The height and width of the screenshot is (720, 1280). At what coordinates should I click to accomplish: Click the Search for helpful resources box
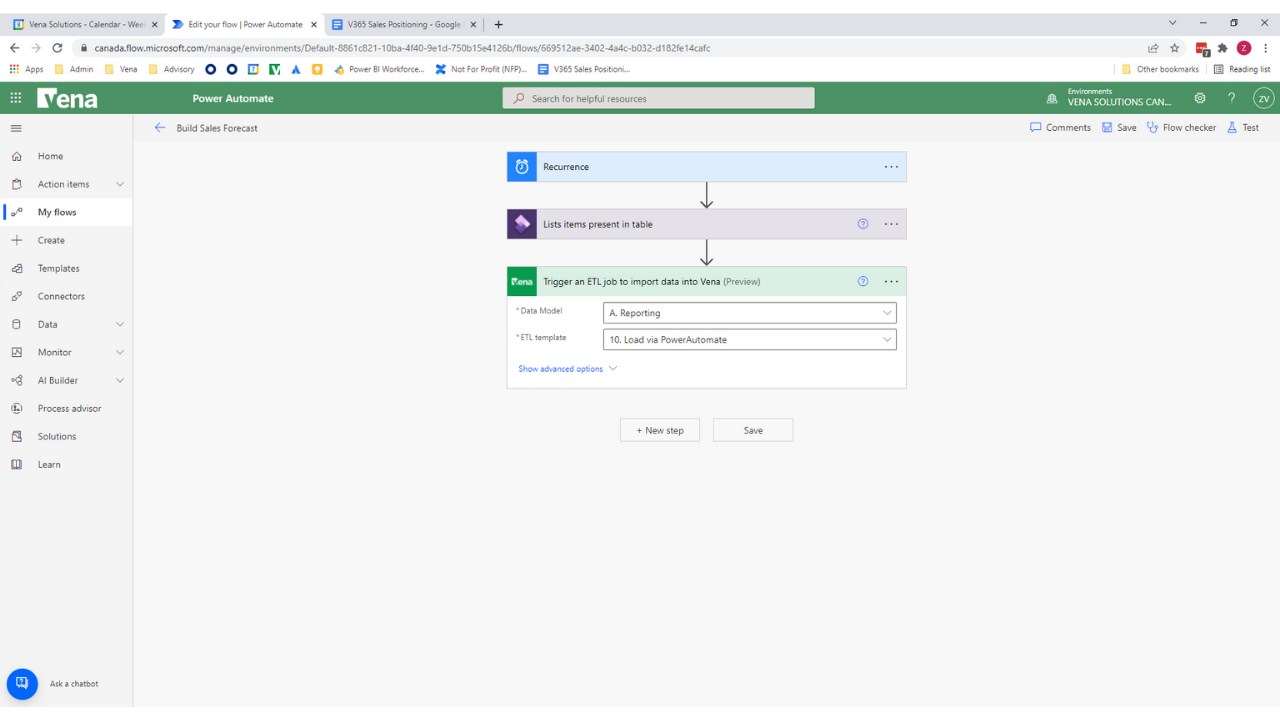coord(658,98)
